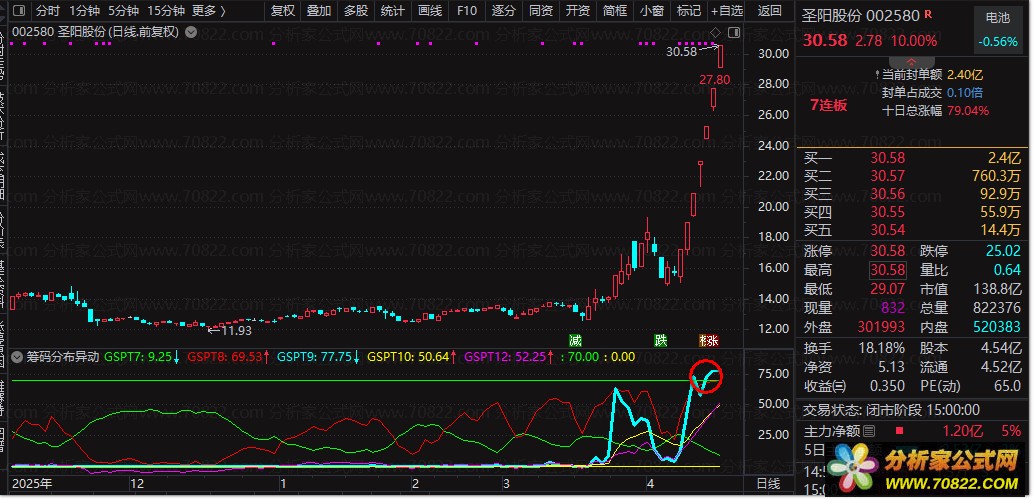Screen dimensions: 1035x500
Task: Open the F10 company info
Action: point(467,11)
